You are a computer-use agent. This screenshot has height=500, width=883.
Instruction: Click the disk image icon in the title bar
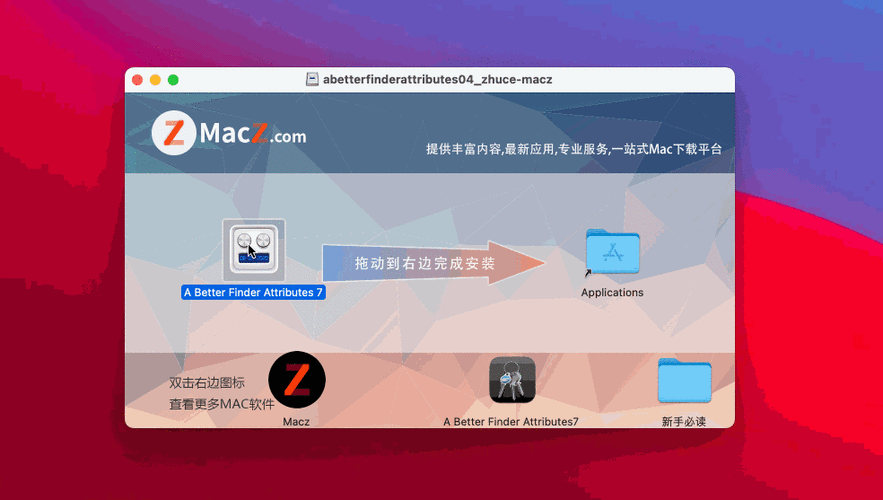pyautogui.click(x=312, y=79)
